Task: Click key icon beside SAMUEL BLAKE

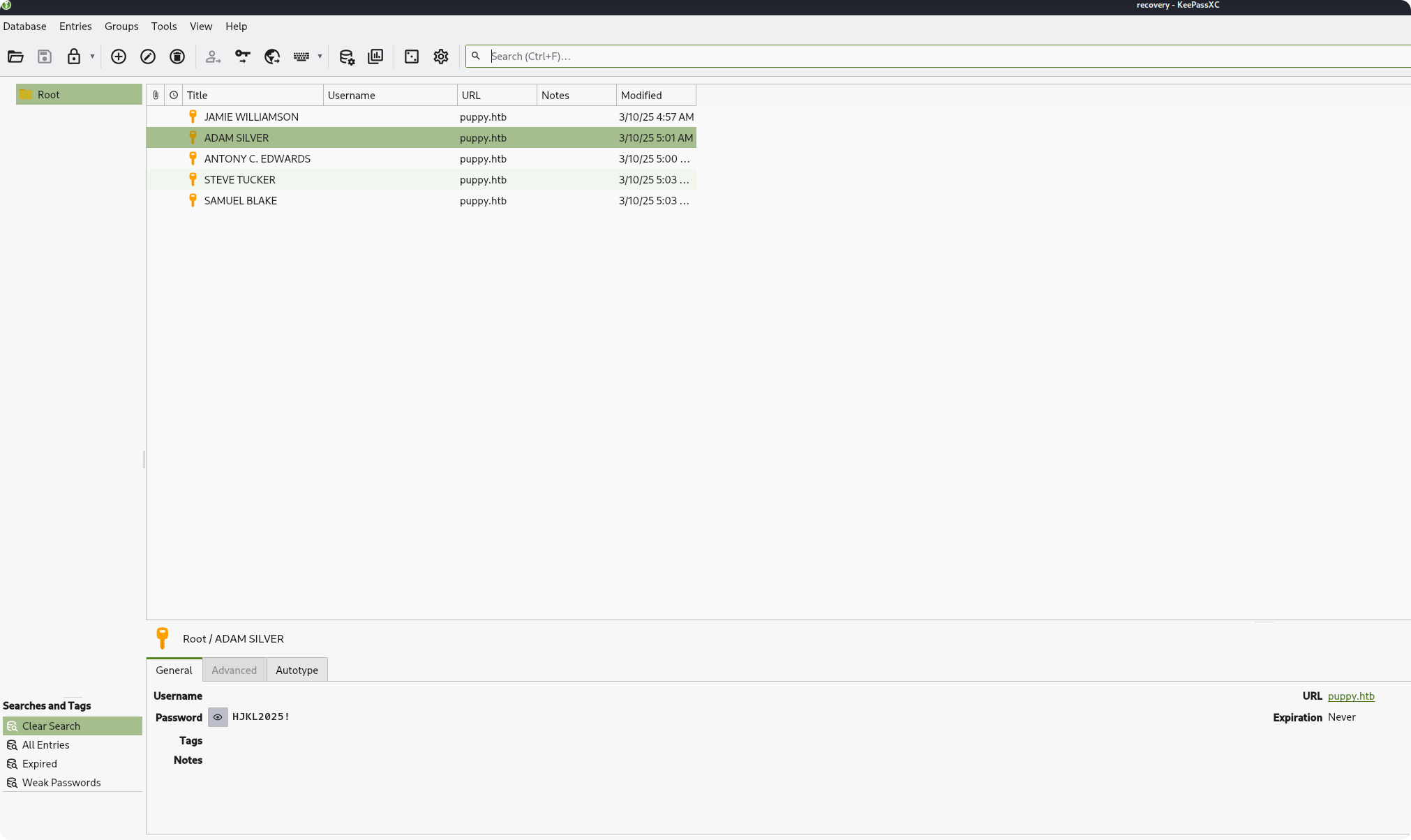Action: [193, 200]
